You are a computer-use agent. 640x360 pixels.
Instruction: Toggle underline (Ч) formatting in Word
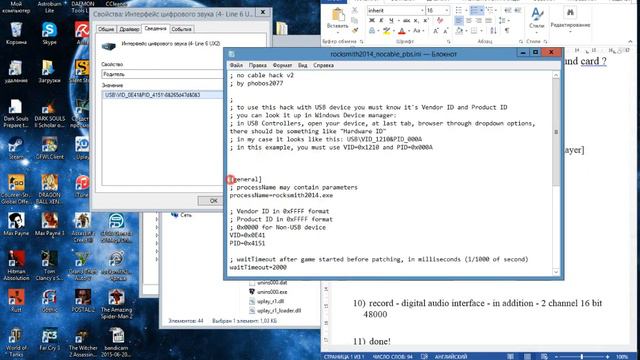tap(391, 20)
